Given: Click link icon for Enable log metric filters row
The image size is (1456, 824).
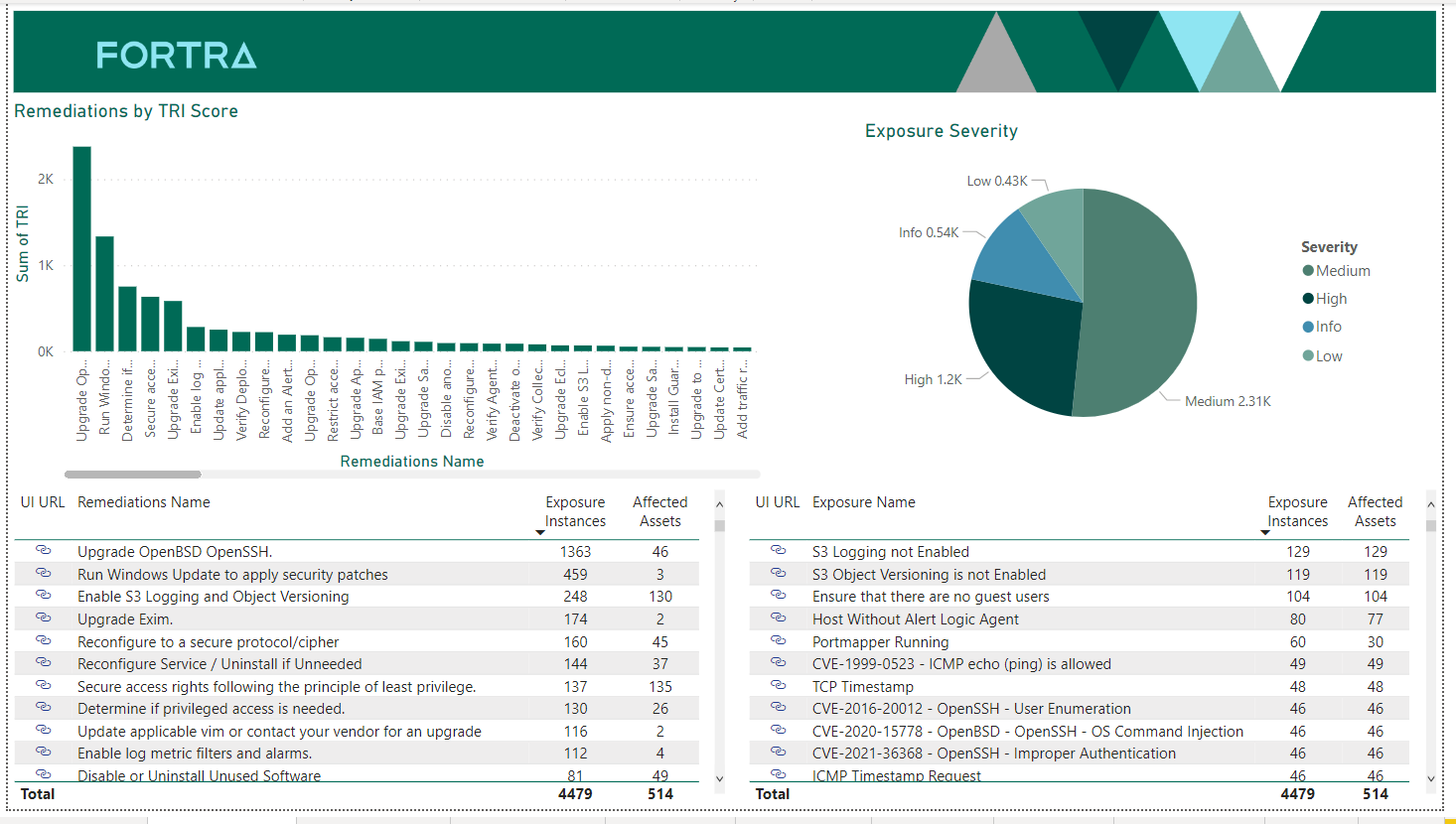Looking at the screenshot, I should 43,752.
